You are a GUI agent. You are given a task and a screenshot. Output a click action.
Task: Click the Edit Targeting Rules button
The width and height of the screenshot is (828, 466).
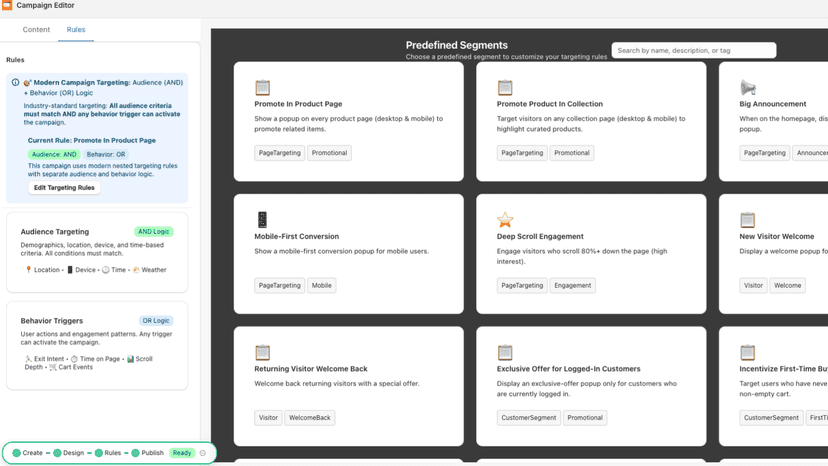tap(64, 188)
